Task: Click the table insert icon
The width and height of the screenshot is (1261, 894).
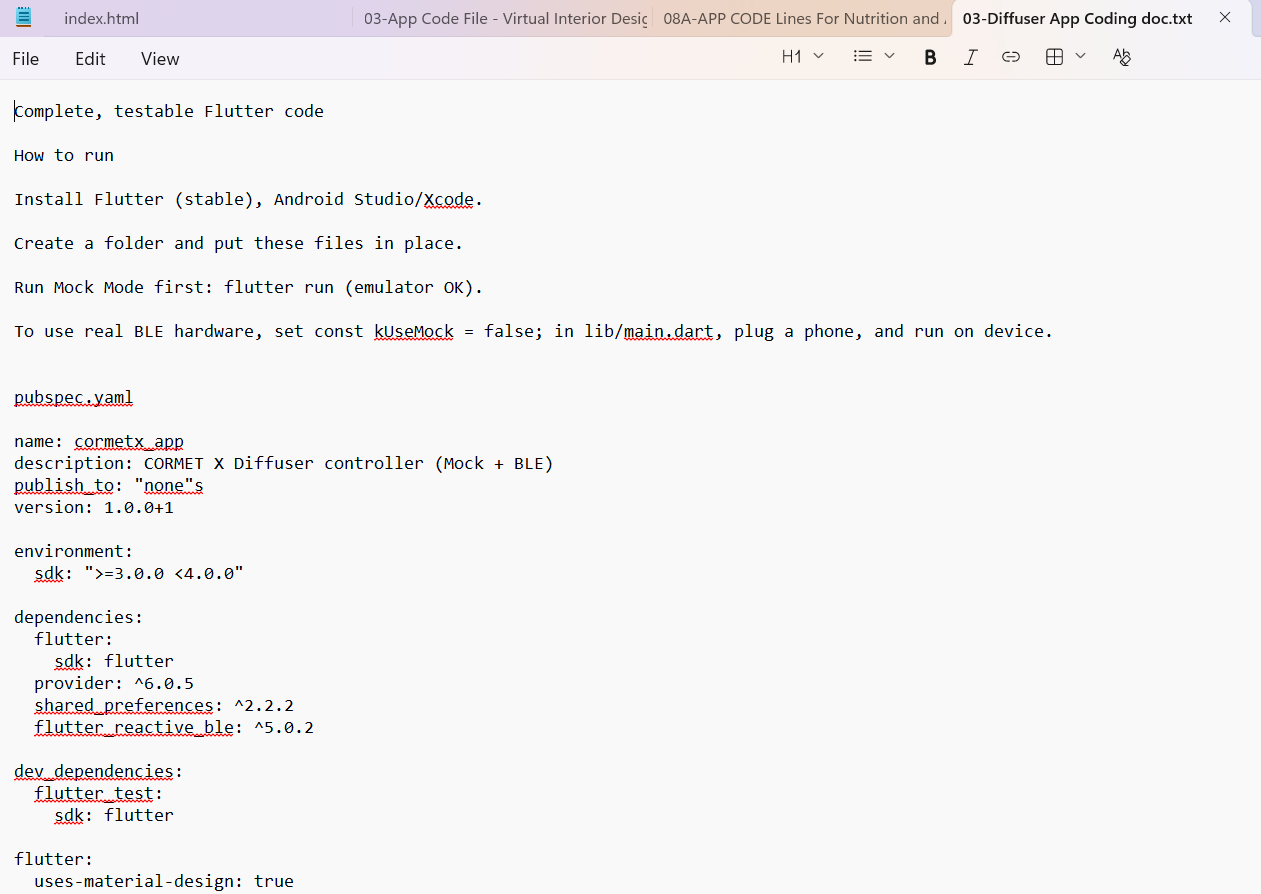Action: click(x=1054, y=57)
